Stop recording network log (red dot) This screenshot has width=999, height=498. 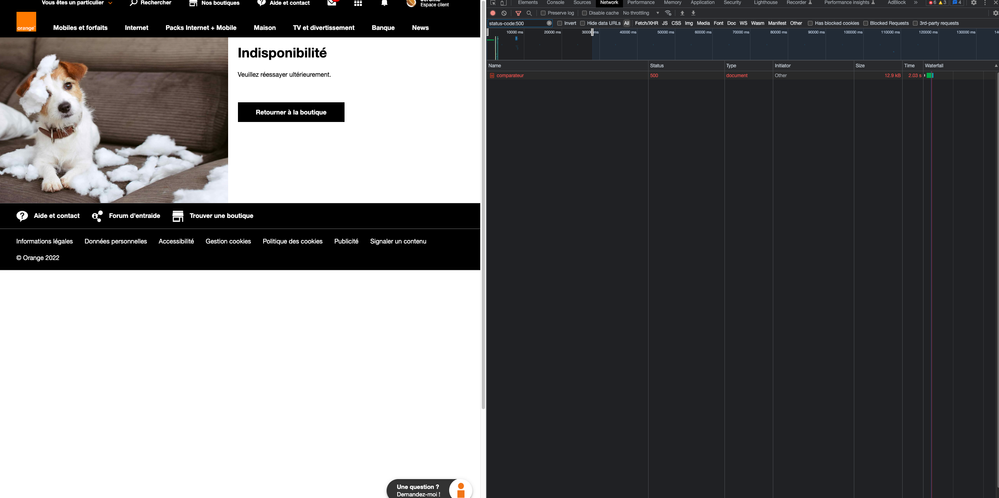coord(492,13)
